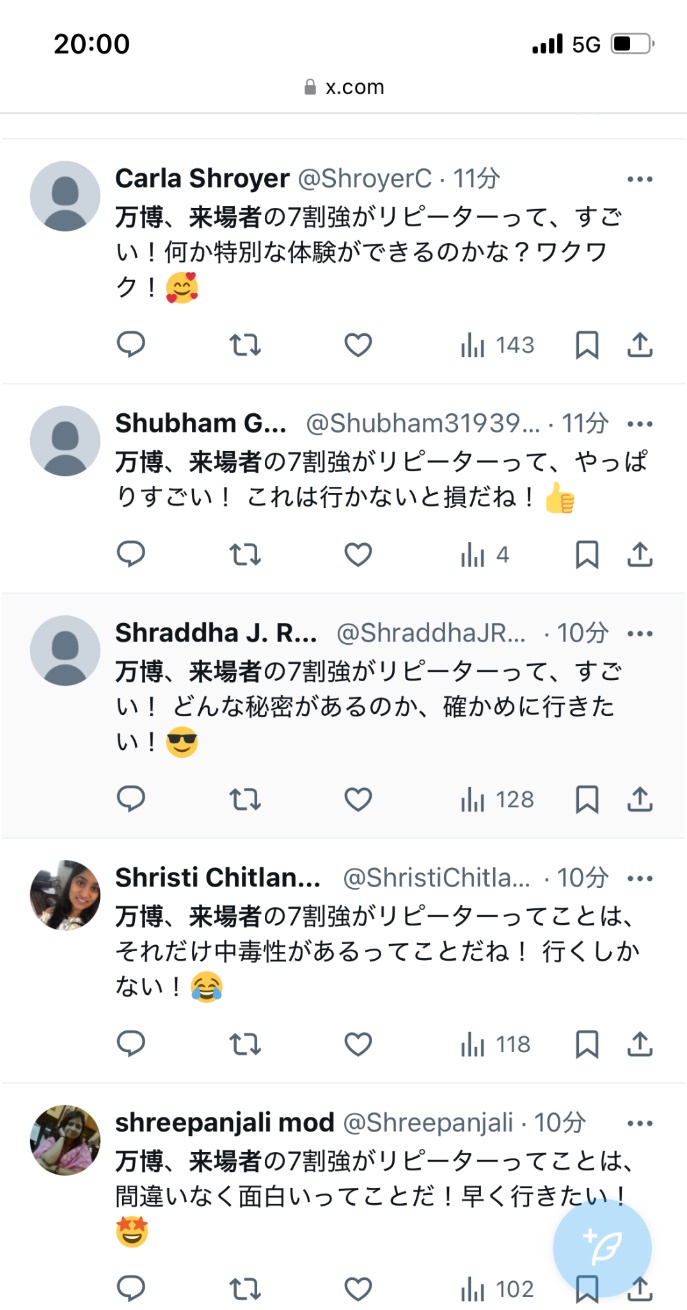Open more options on shreepanjali mod's post
Viewport: 687px width, 1310px height.
click(640, 1123)
